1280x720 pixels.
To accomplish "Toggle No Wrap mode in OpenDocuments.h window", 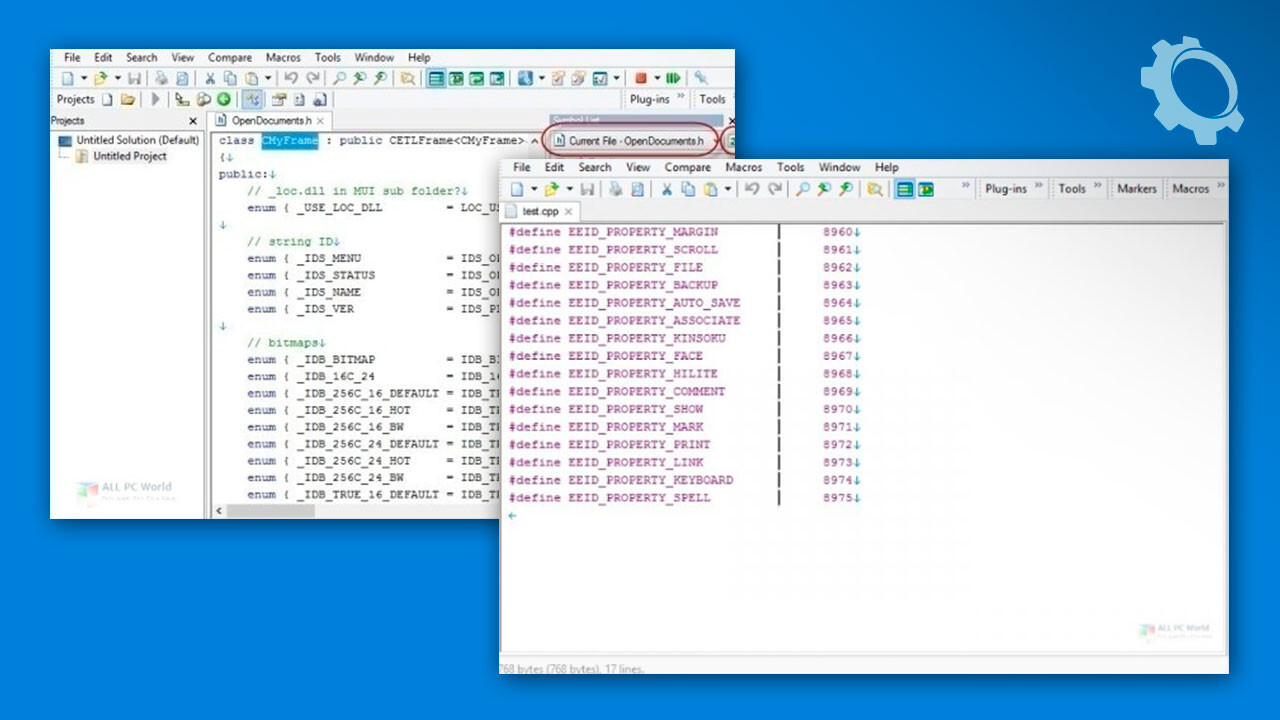I will [x=435, y=78].
